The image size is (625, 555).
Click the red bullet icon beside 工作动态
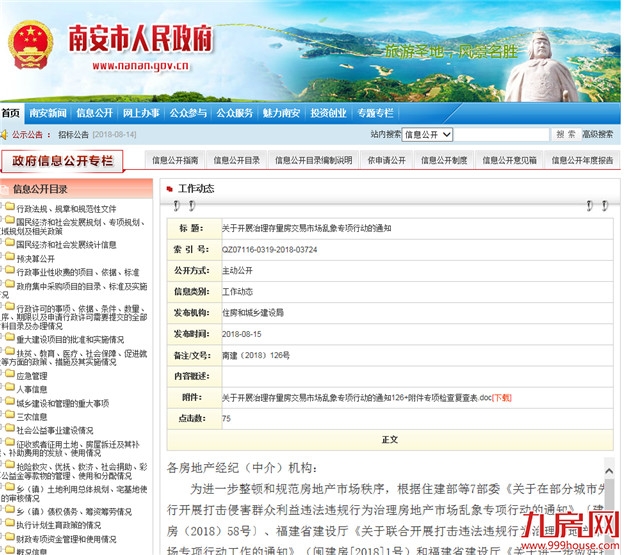[x=170, y=189]
